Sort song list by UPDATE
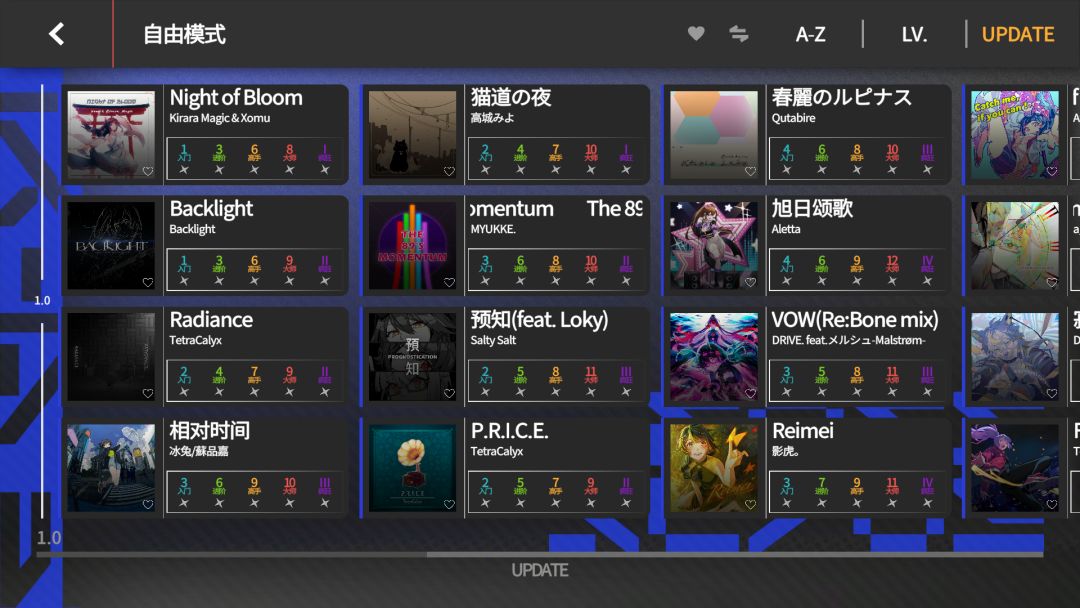 [x=1017, y=34]
